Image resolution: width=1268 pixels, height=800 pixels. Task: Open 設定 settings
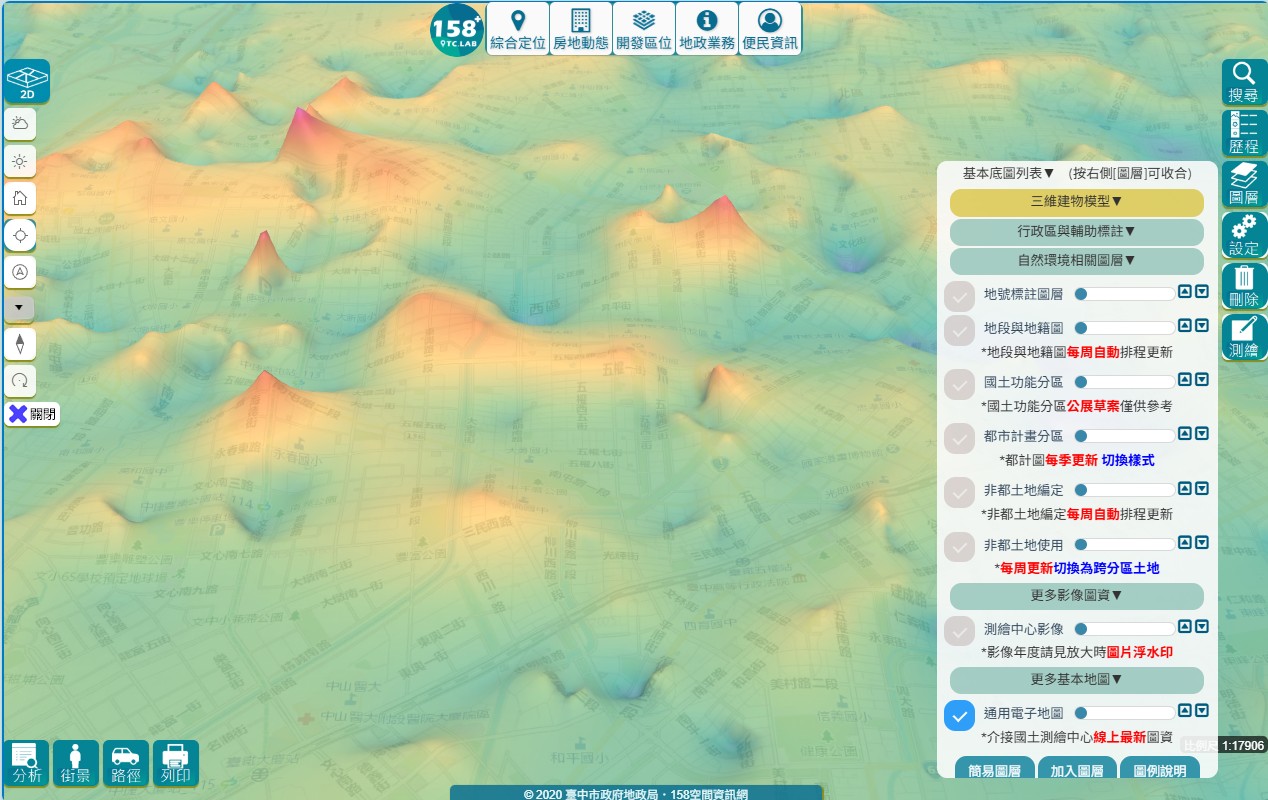click(x=1244, y=235)
